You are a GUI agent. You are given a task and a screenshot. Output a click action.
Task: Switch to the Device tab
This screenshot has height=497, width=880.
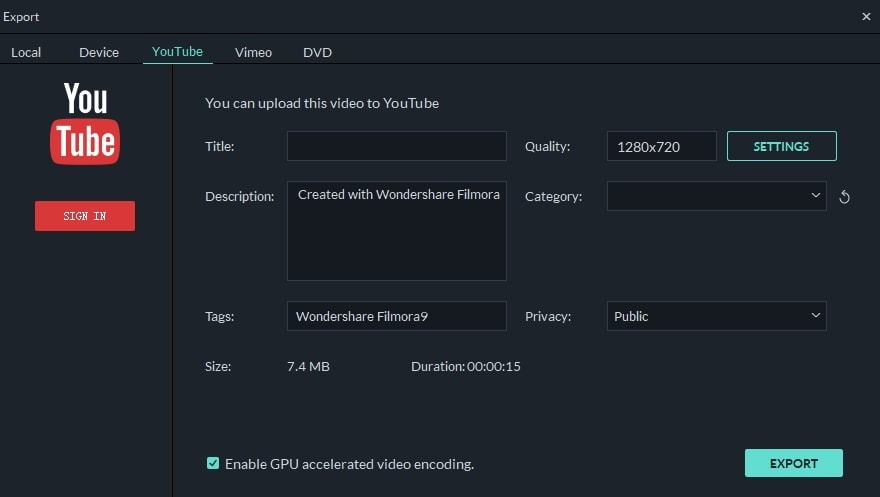pos(99,52)
